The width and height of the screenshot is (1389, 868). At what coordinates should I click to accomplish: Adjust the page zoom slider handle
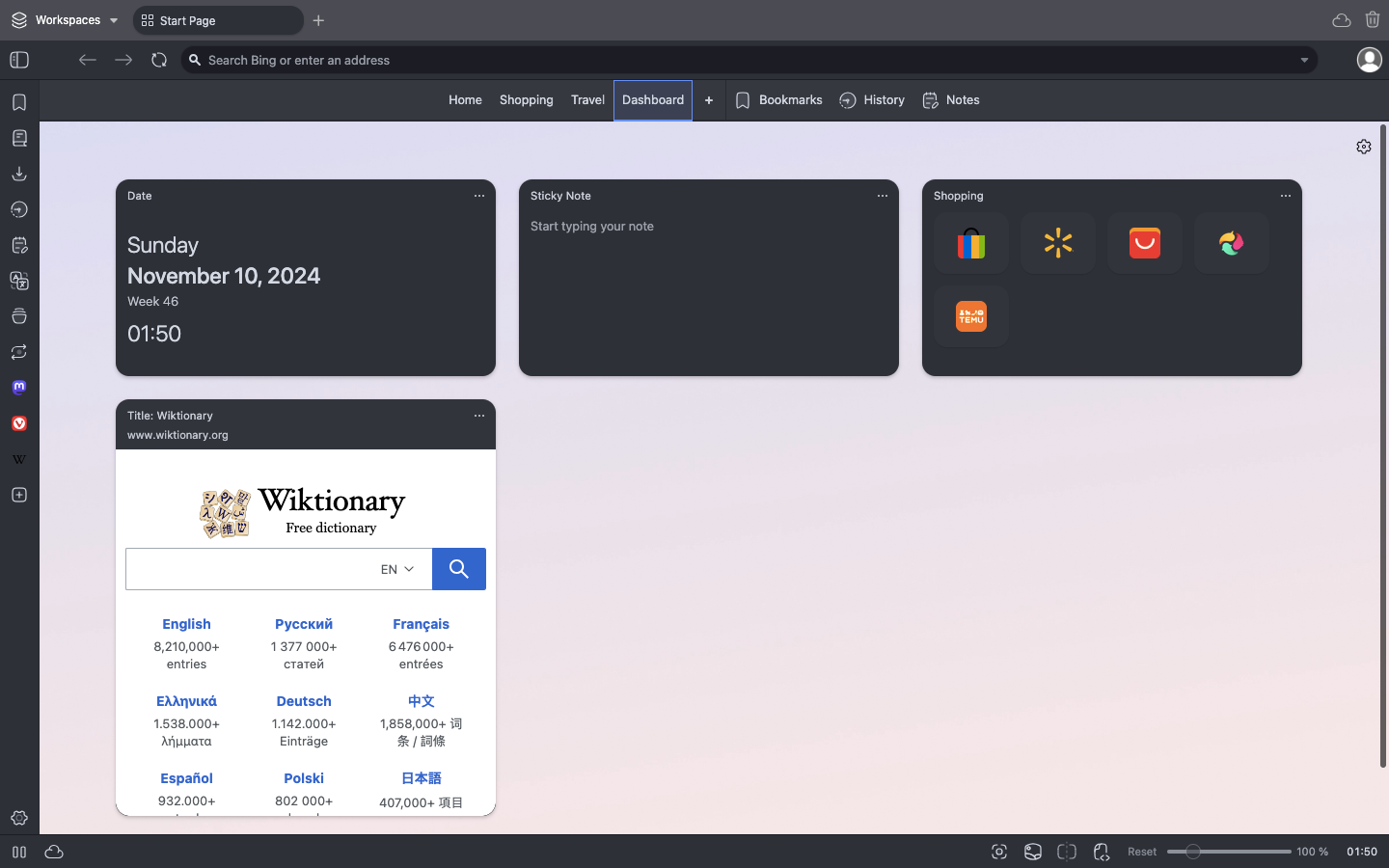pos(1193,852)
